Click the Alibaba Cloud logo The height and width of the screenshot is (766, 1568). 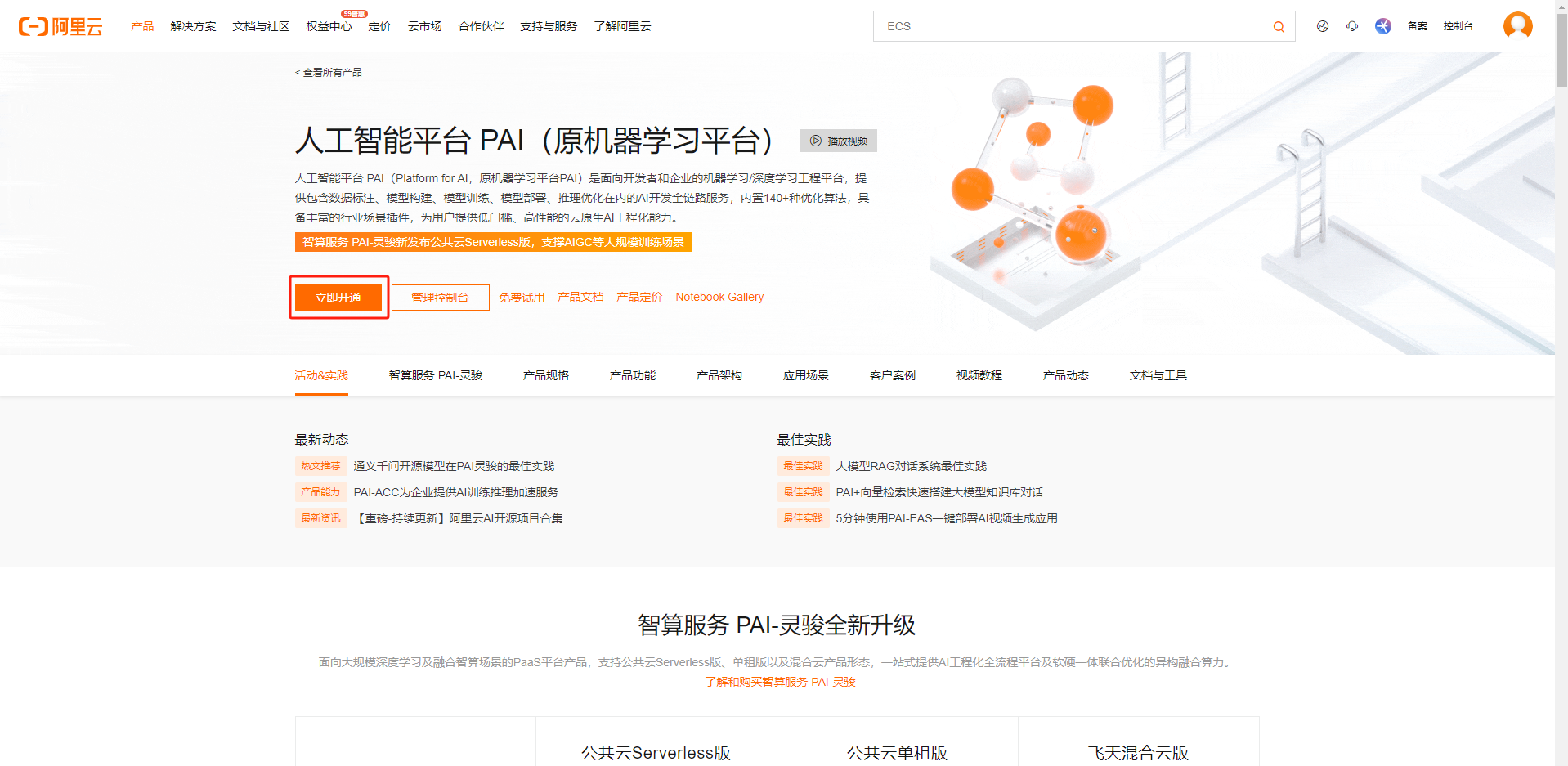click(60, 26)
